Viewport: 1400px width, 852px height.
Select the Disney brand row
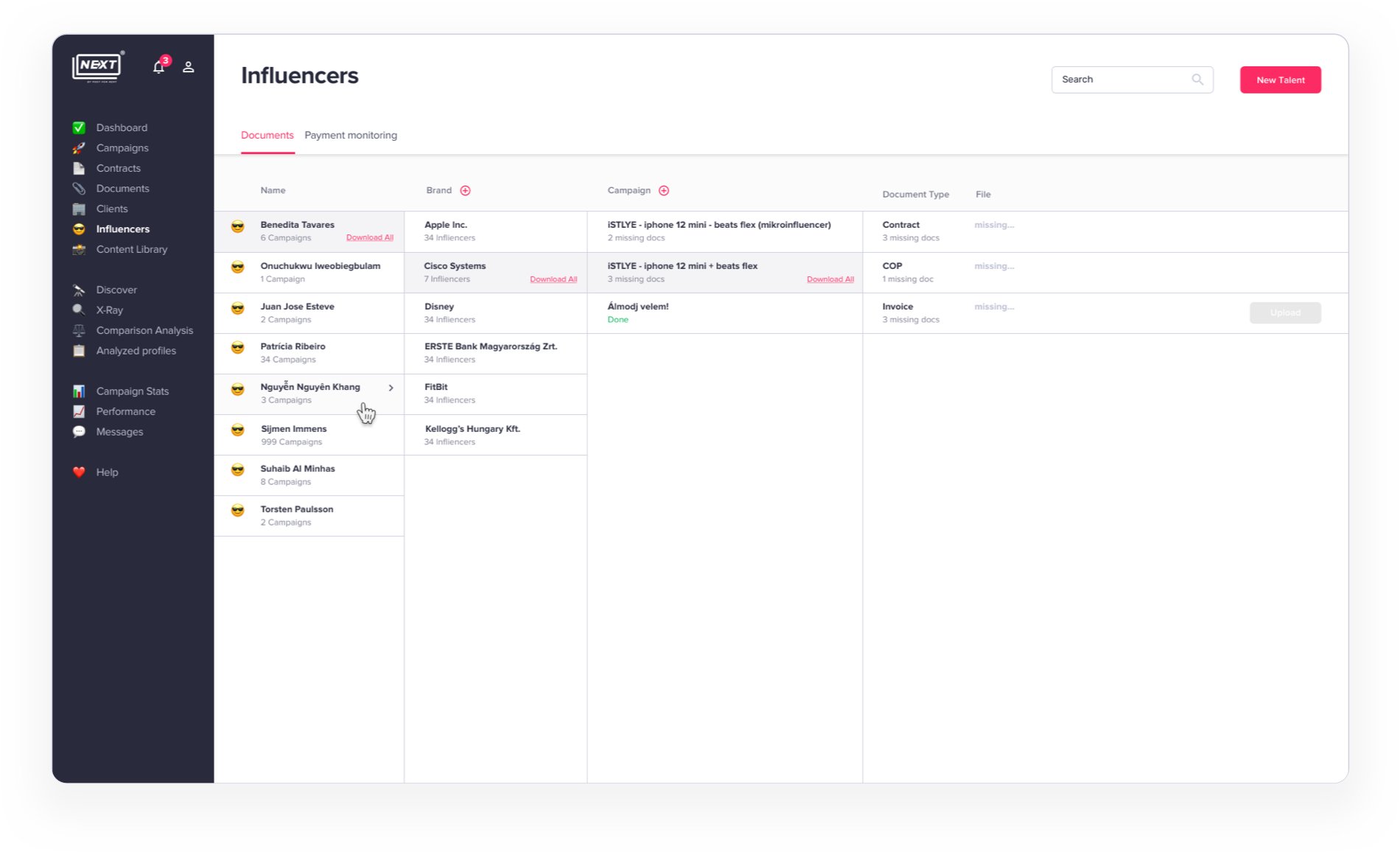point(495,313)
